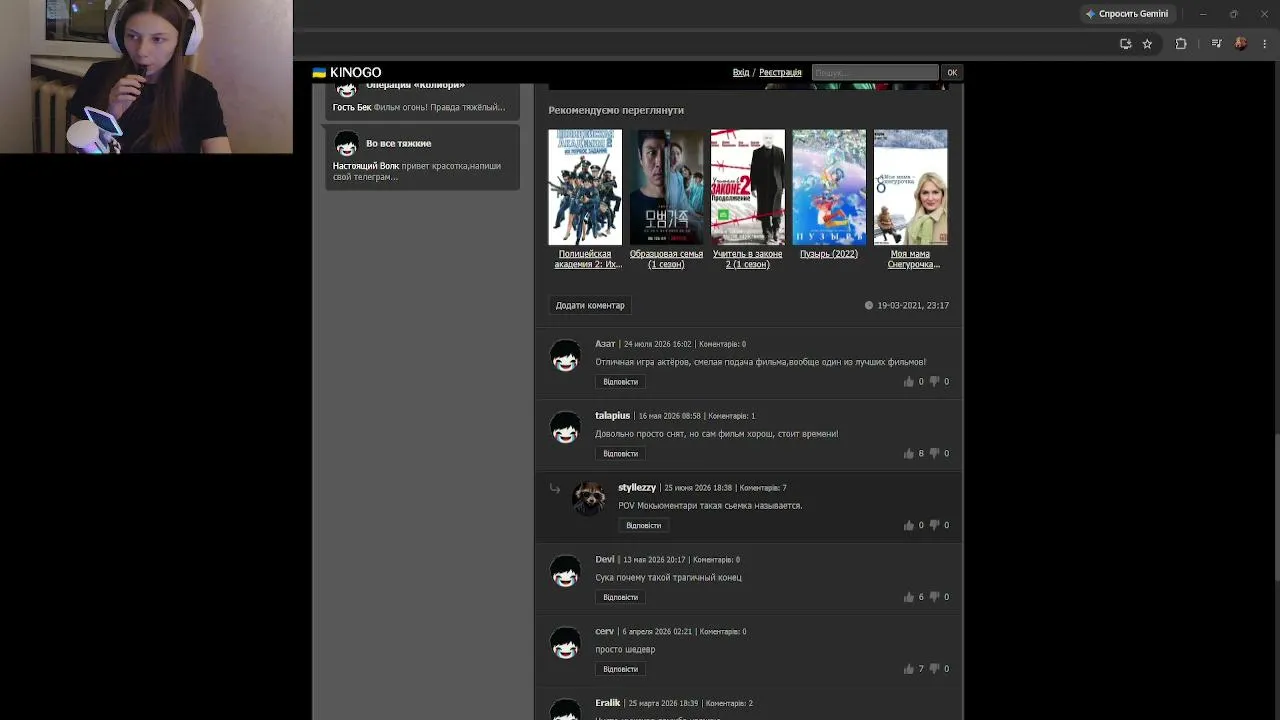This screenshot has width=1280, height=720.
Task: Reply to Азат's comment with Відповісти
Action: tap(620, 382)
